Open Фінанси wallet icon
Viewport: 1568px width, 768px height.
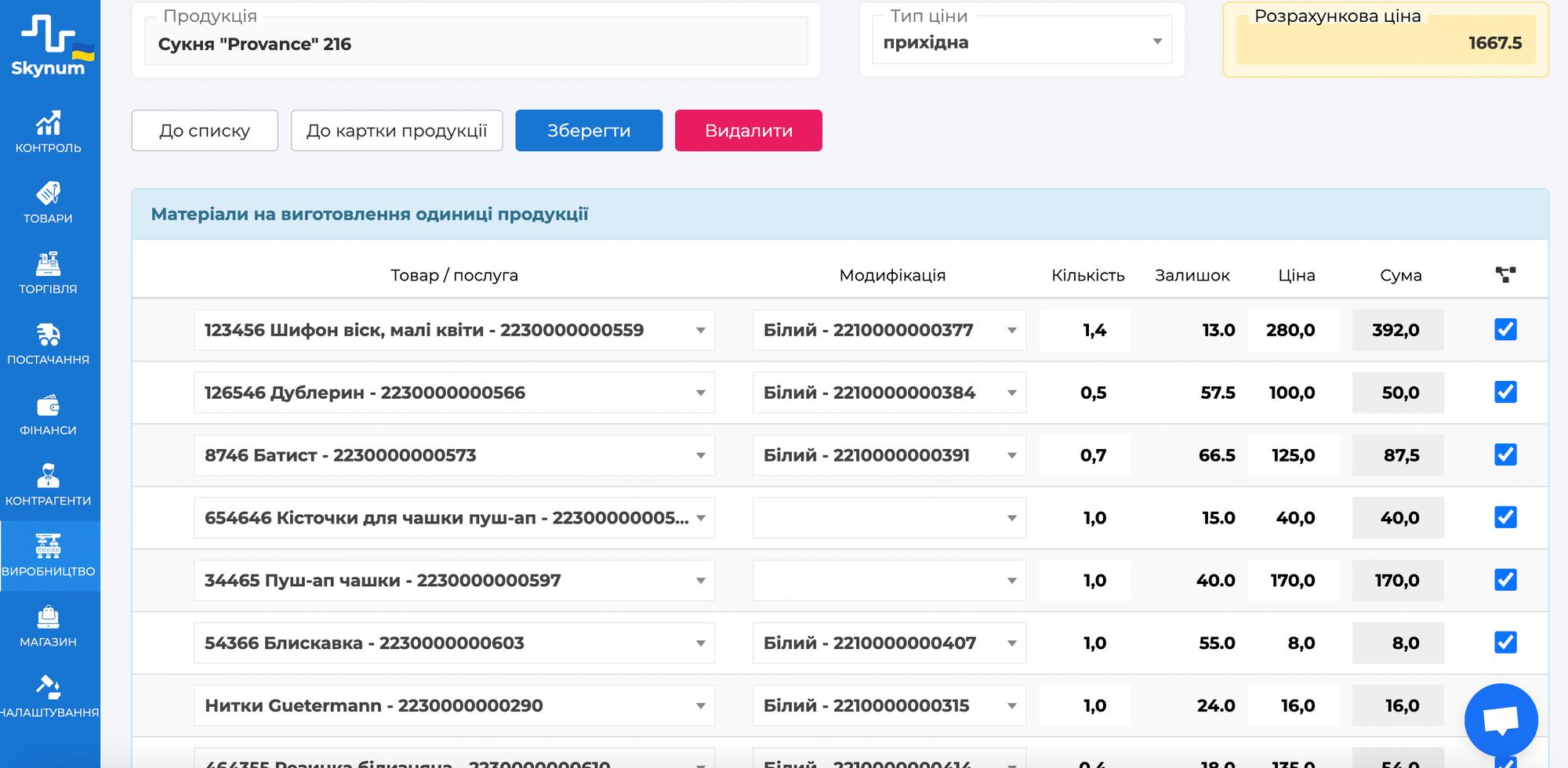48,405
